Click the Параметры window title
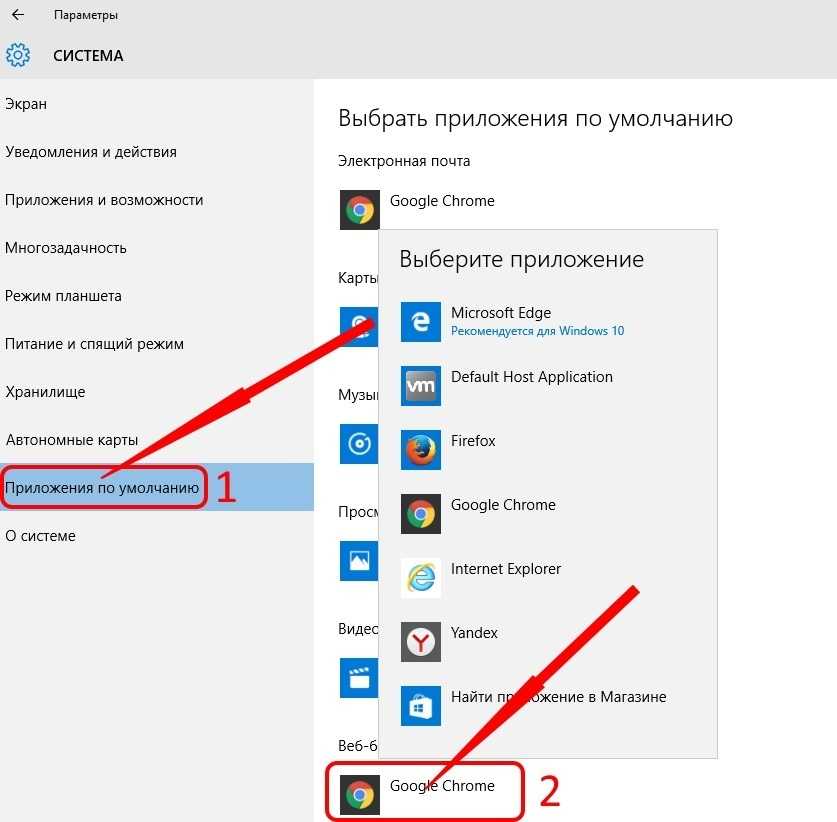 86,15
